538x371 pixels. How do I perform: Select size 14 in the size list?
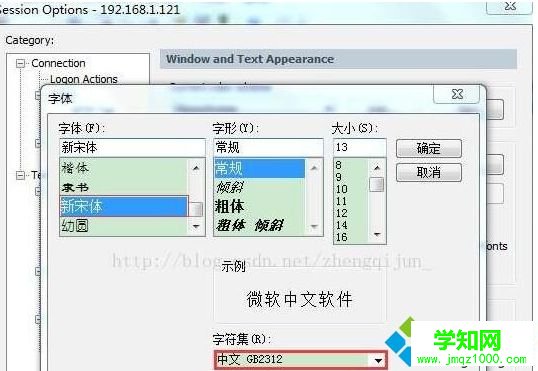pyautogui.click(x=351, y=225)
